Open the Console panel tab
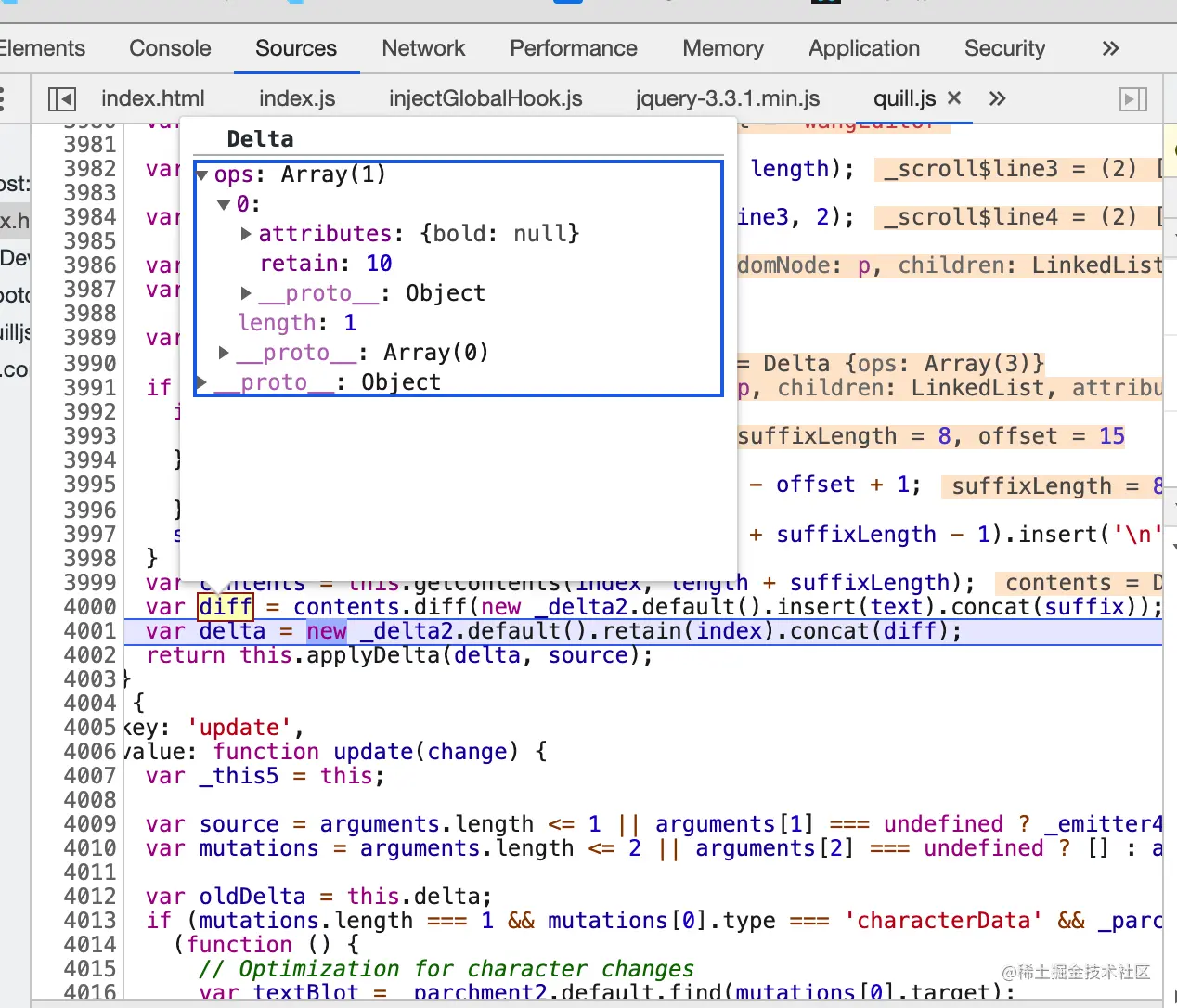1177x1008 pixels. click(x=170, y=48)
